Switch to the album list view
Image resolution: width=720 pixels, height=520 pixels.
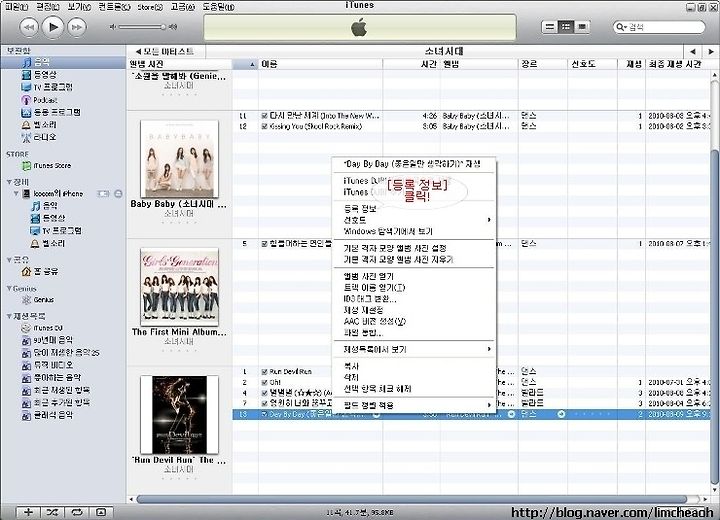566,27
